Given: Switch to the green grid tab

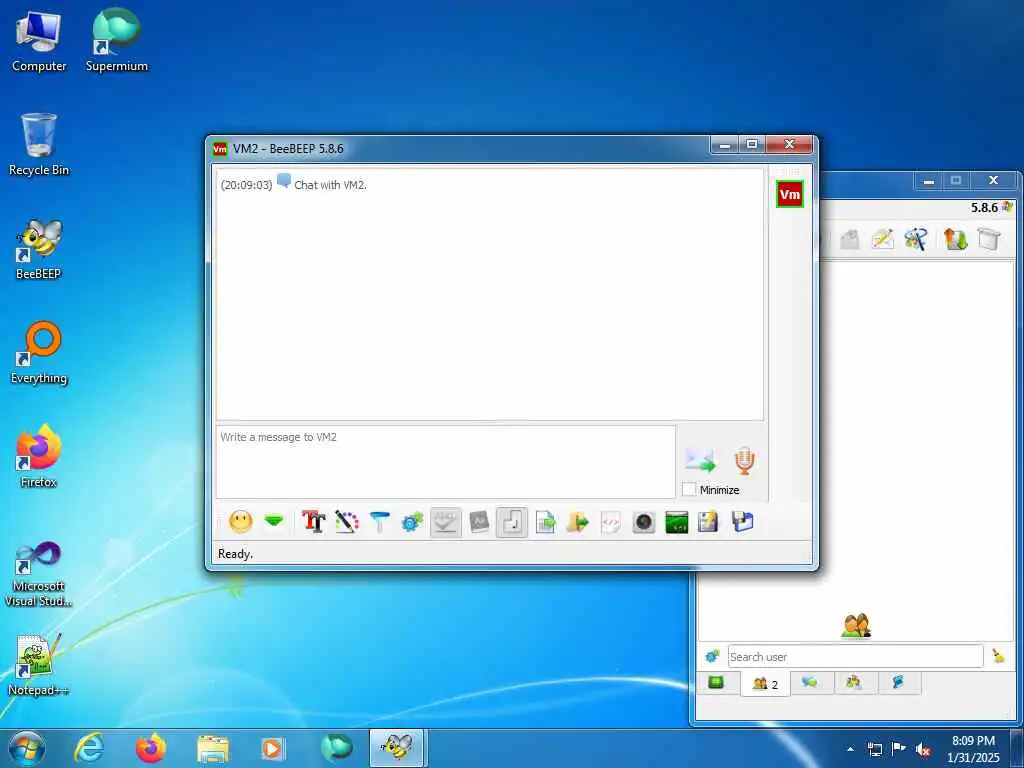Looking at the screenshot, I should (x=716, y=683).
